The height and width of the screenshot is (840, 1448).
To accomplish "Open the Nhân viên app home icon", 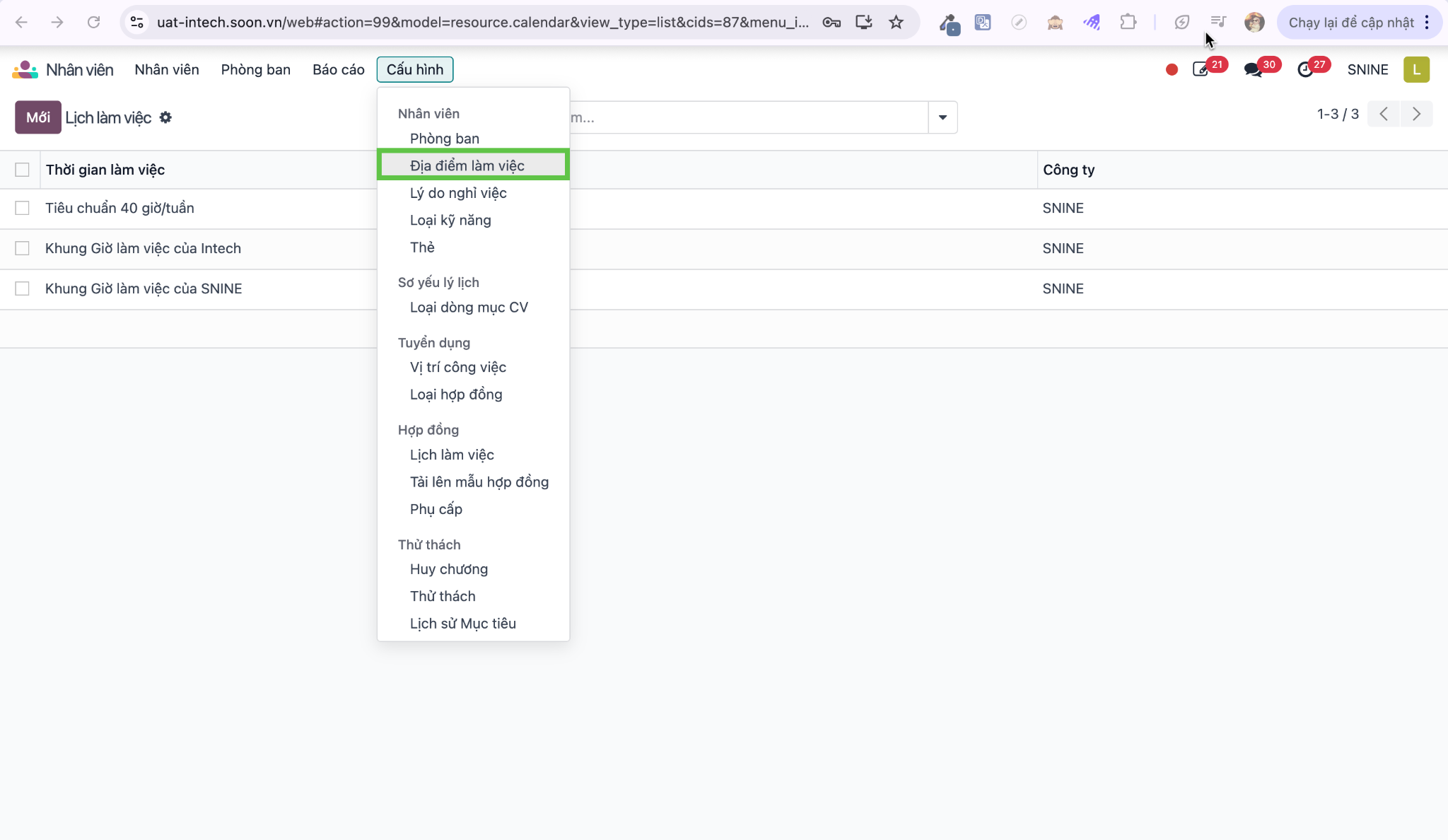I will pyautogui.click(x=25, y=69).
